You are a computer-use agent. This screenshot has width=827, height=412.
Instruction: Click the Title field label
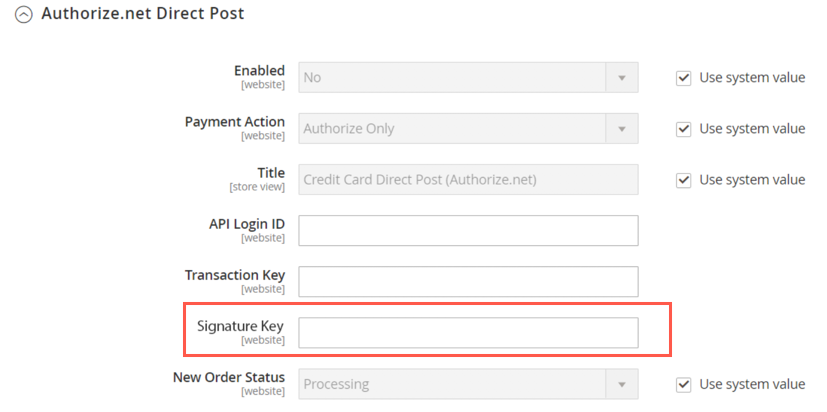click(x=271, y=173)
